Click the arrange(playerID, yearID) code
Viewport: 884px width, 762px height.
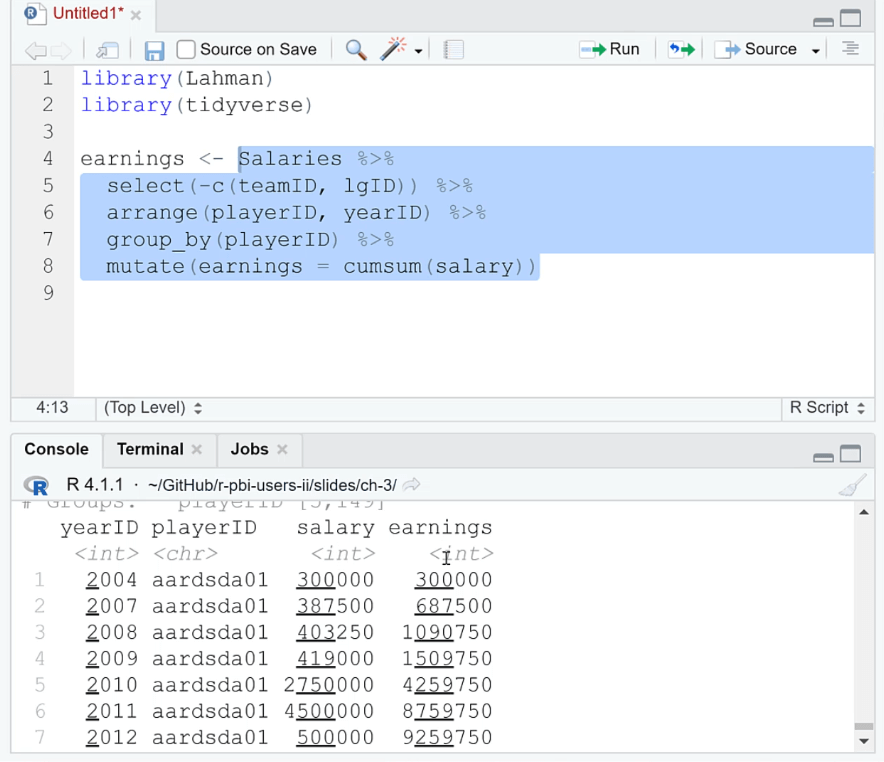(269, 213)
